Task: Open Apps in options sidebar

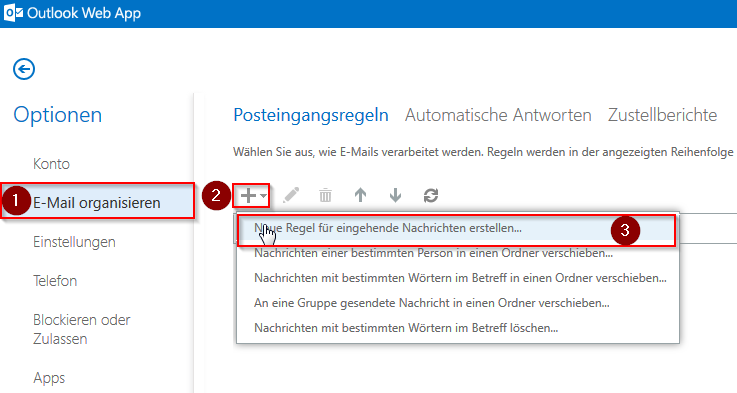Action: pyautogui.click(x=49, y=378)
